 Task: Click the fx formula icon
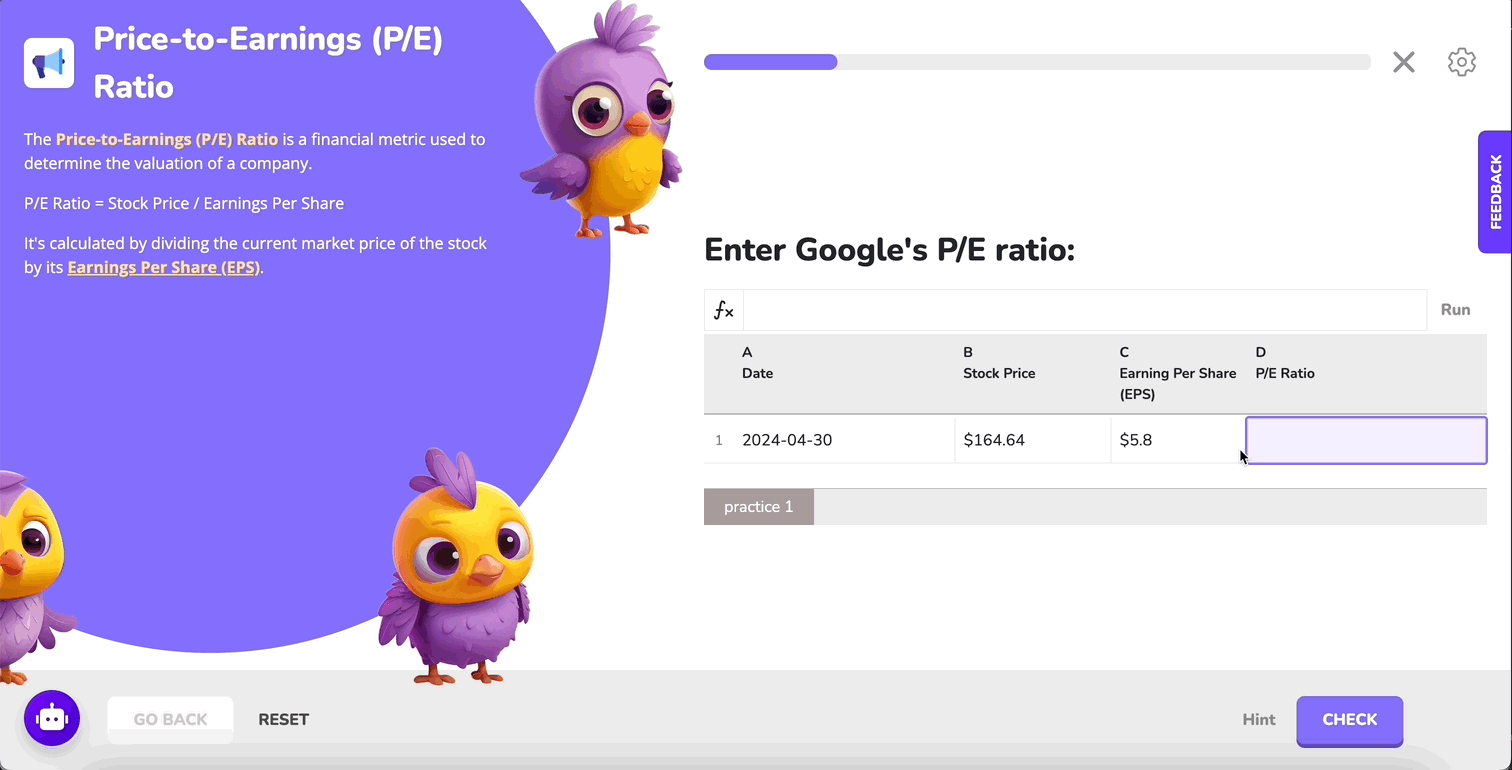tap(724, 310)
